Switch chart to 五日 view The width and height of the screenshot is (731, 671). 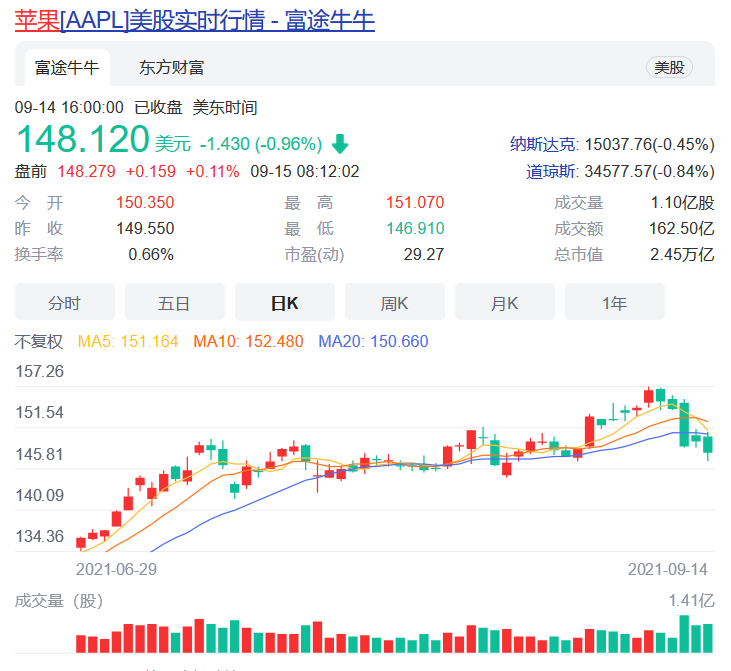[175, 303]
